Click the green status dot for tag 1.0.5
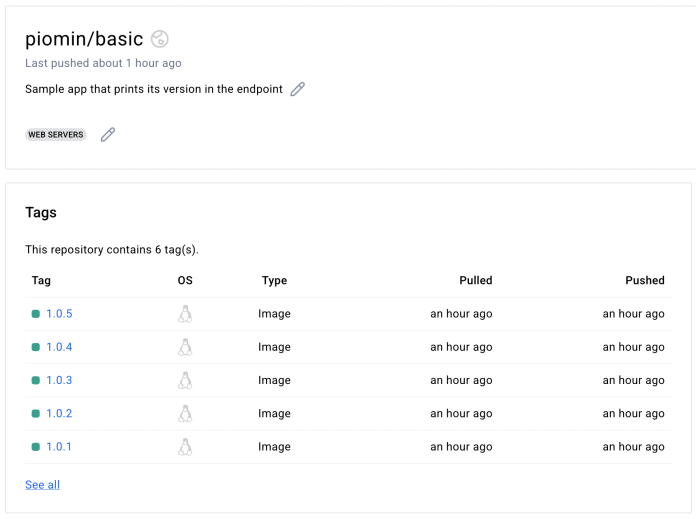 [36, 314]
